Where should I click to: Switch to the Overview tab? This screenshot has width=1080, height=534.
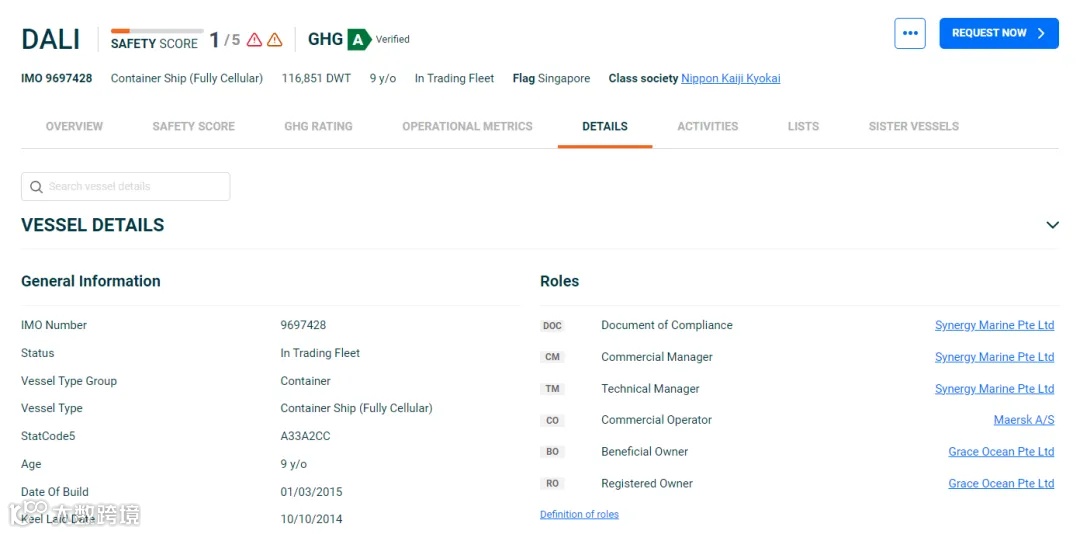point(74,126)
